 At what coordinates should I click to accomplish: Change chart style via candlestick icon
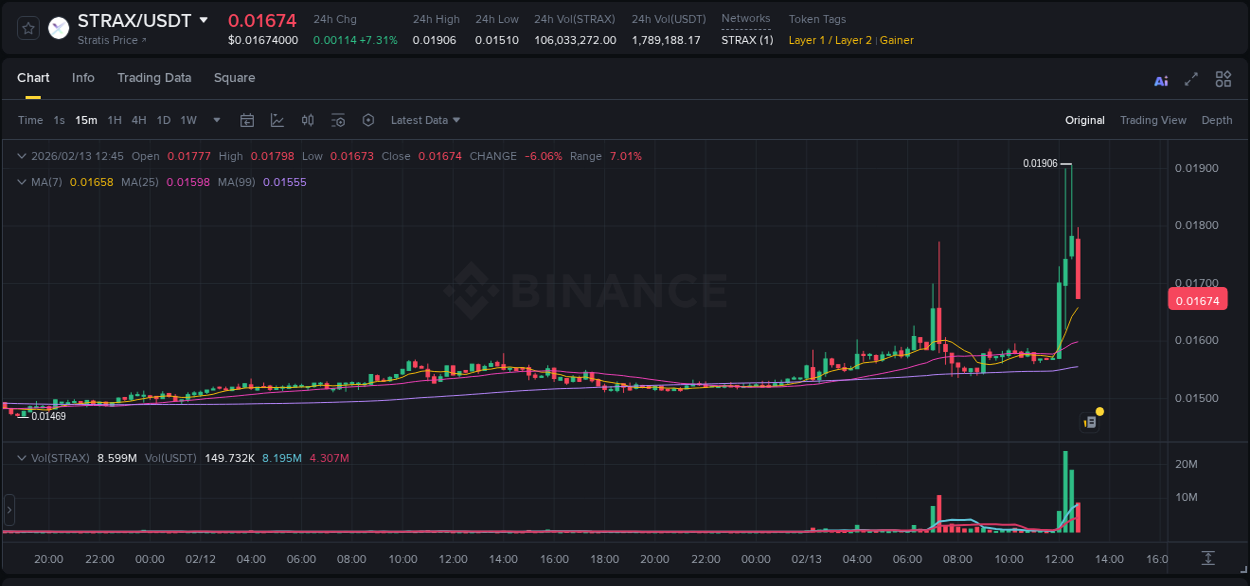pyautogui.click(x=307, y=120)
